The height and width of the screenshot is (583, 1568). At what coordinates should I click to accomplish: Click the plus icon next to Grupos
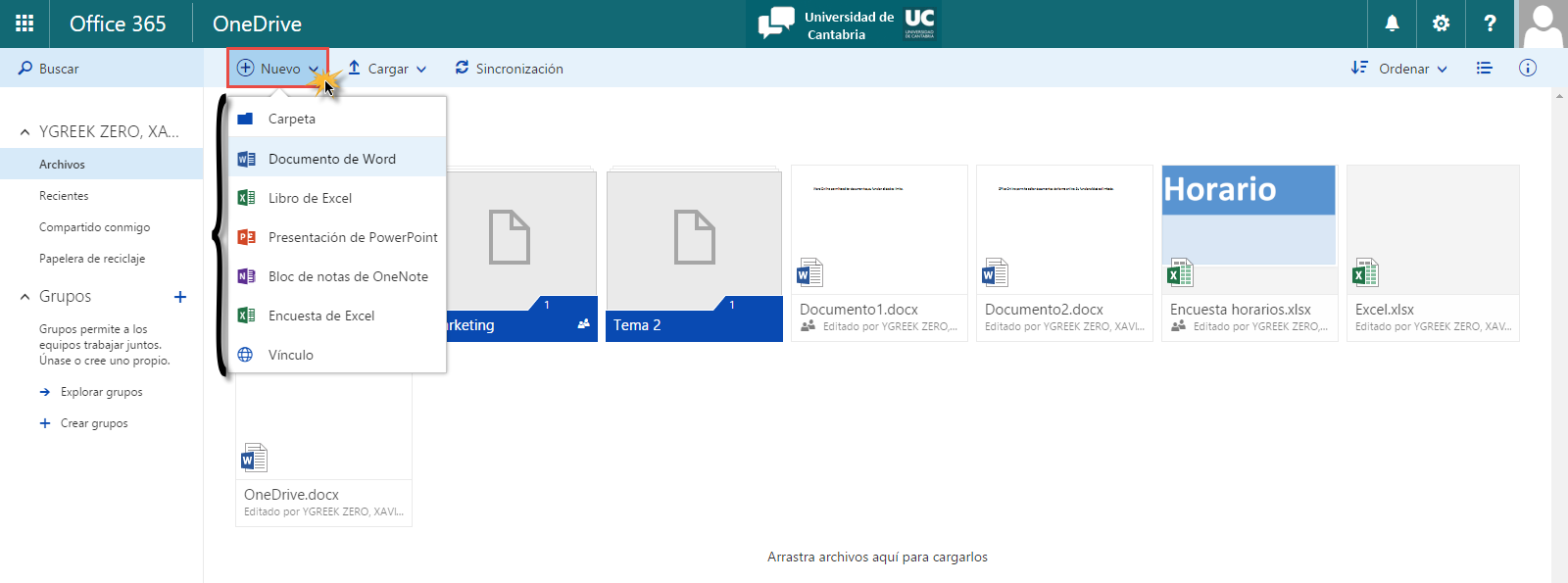pos(180,297)
